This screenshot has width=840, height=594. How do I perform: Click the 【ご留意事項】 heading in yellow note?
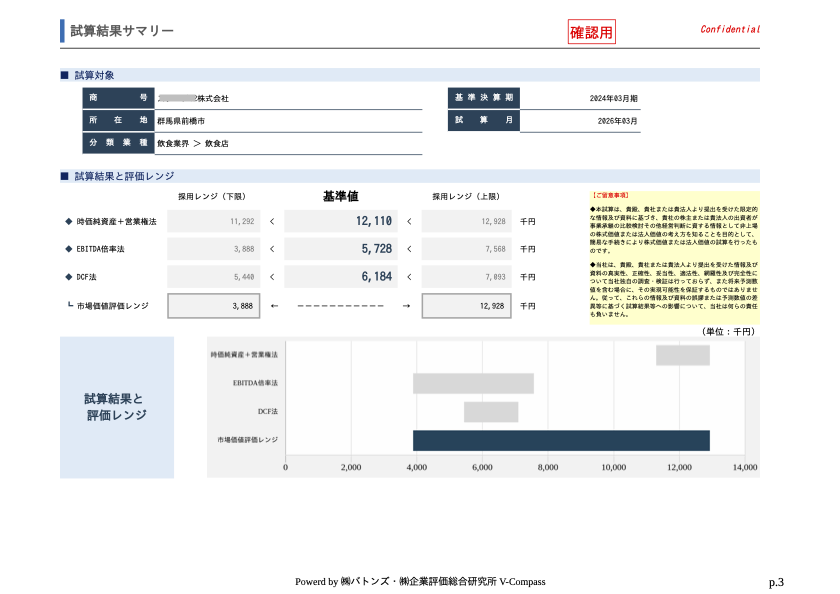pos(610,196)
